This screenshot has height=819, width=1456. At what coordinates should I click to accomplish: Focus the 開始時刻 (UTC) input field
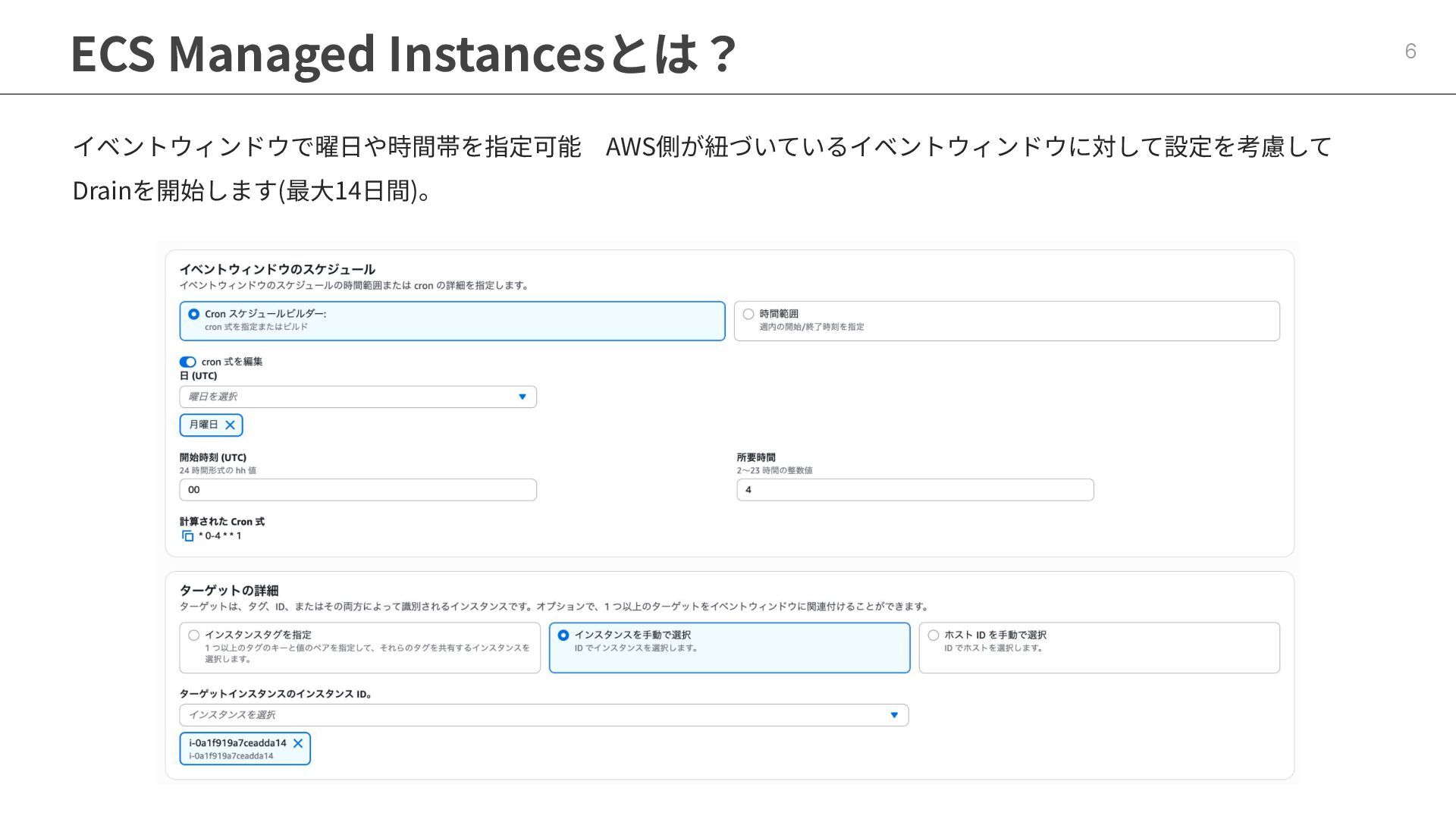358,490
